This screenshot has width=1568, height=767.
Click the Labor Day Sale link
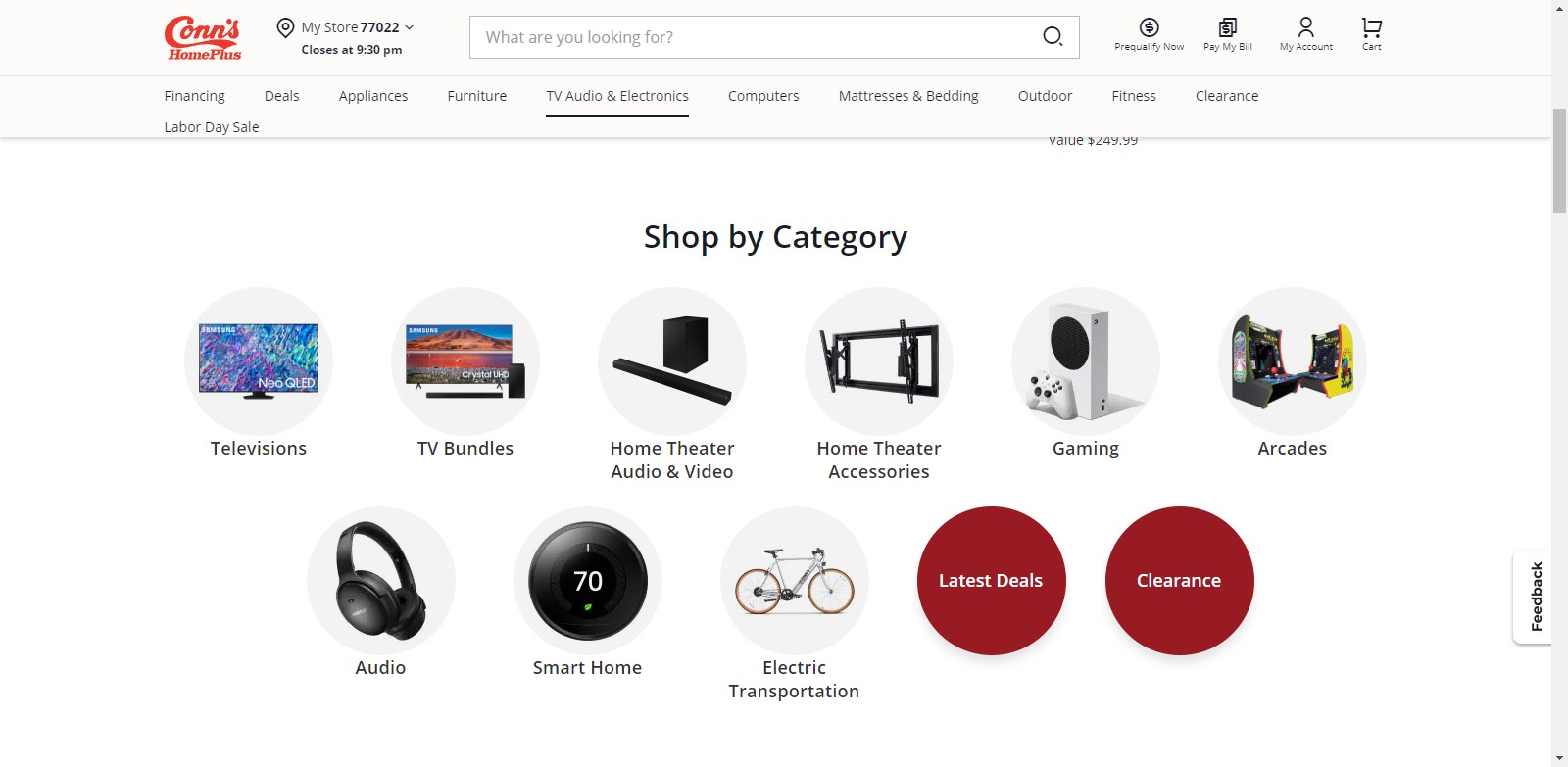coord(212,127)
